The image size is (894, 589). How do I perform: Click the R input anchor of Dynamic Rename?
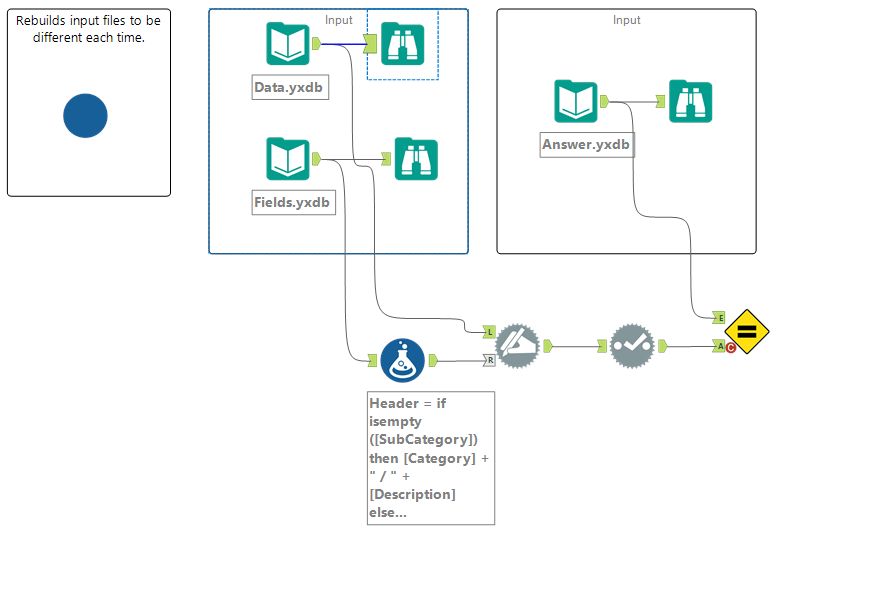[489, 360]
